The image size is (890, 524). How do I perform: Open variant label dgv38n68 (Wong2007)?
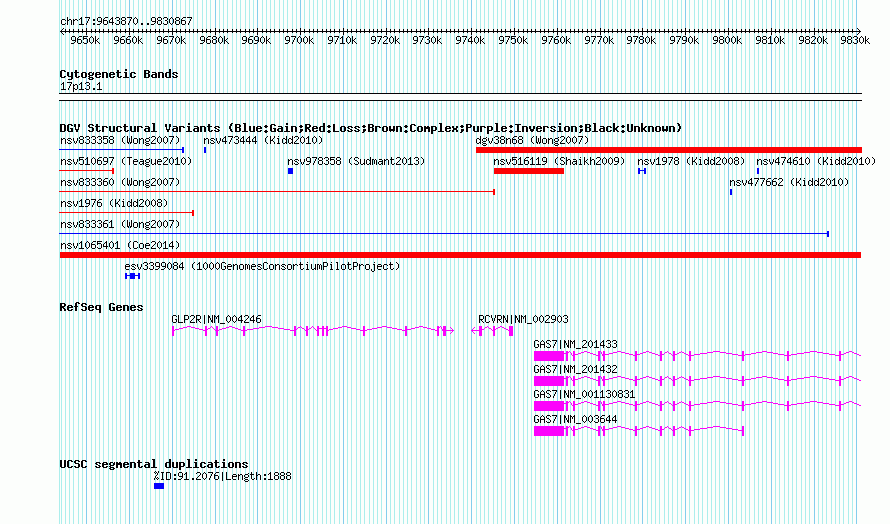[532, 140]
